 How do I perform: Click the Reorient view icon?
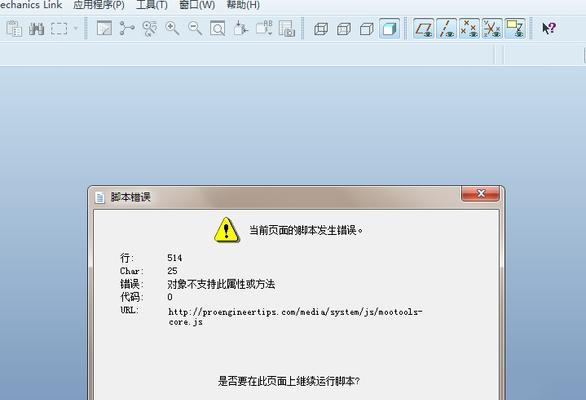pos(240,28)
